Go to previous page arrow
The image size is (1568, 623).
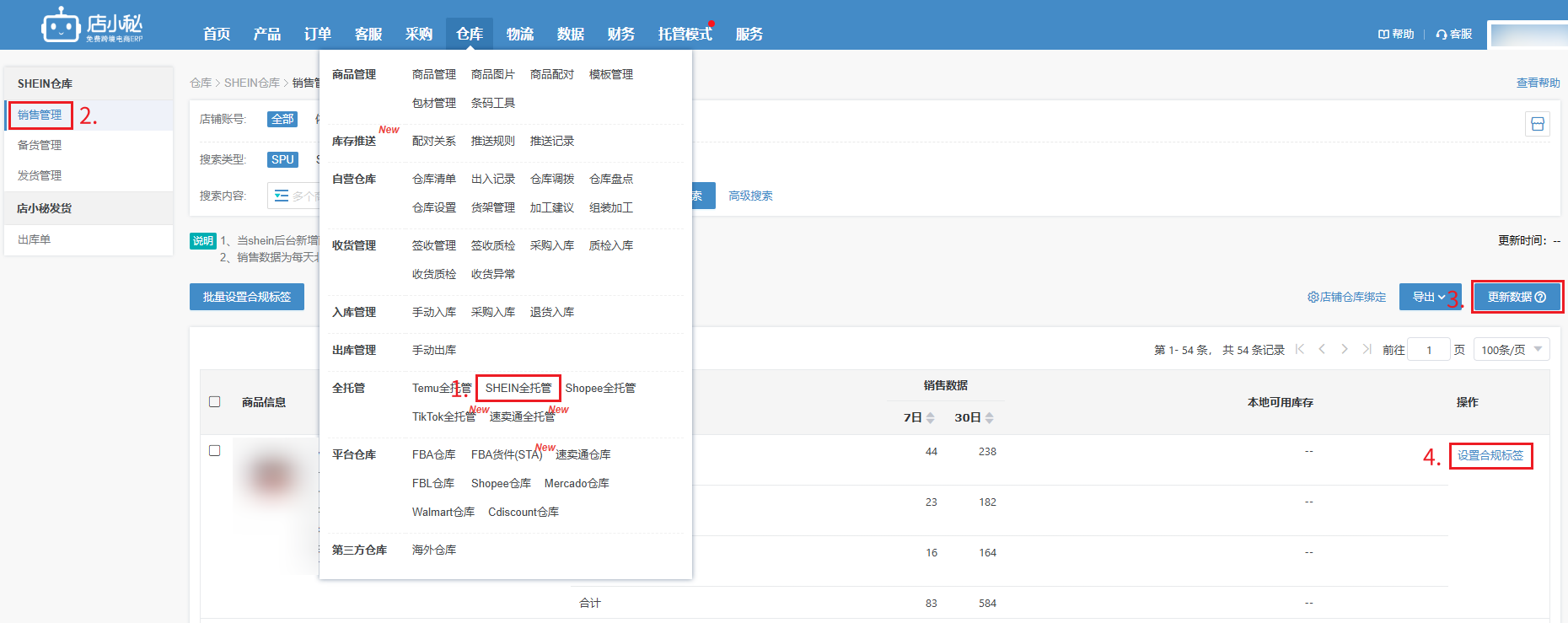1322,349
